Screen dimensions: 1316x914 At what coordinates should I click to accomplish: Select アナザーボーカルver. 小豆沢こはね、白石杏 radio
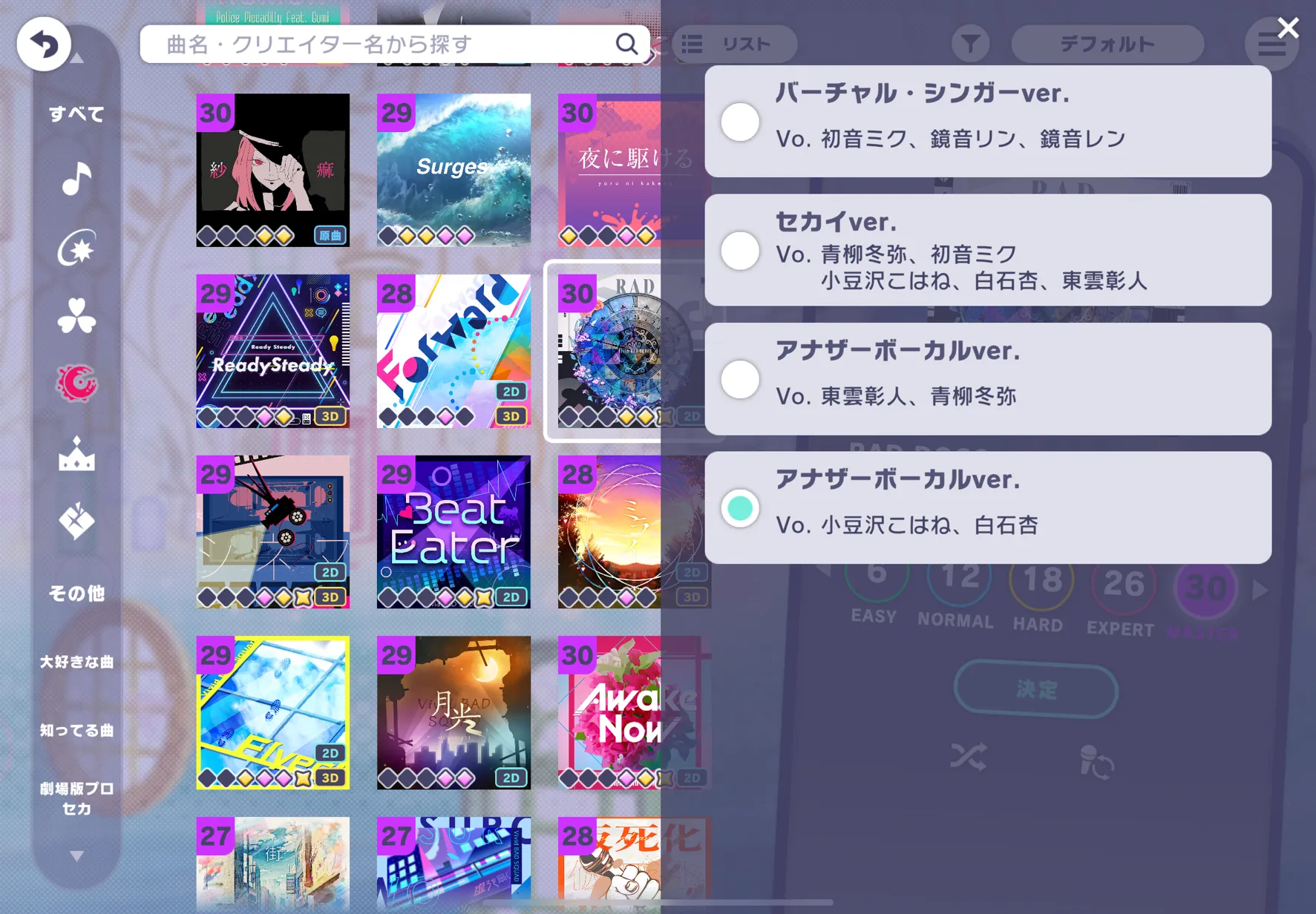coord(740,508)
